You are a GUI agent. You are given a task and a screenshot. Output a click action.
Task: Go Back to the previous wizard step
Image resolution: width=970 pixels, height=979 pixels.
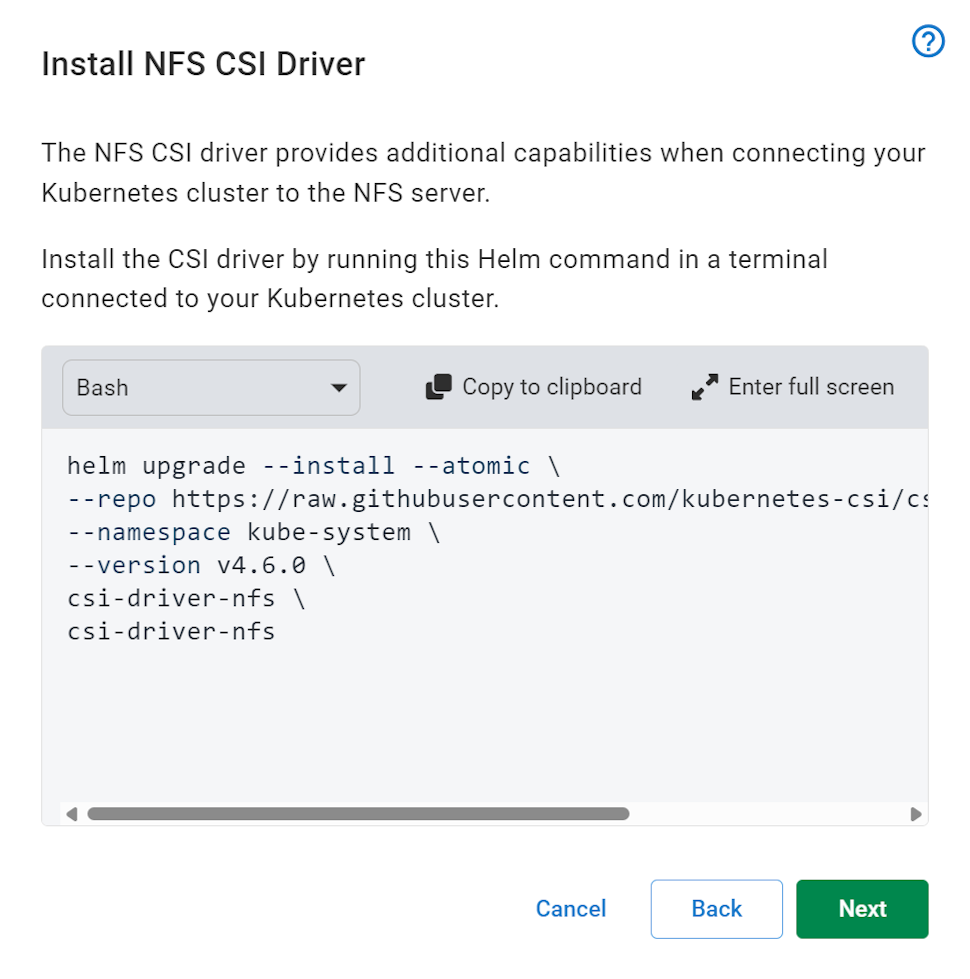(716, 909)
